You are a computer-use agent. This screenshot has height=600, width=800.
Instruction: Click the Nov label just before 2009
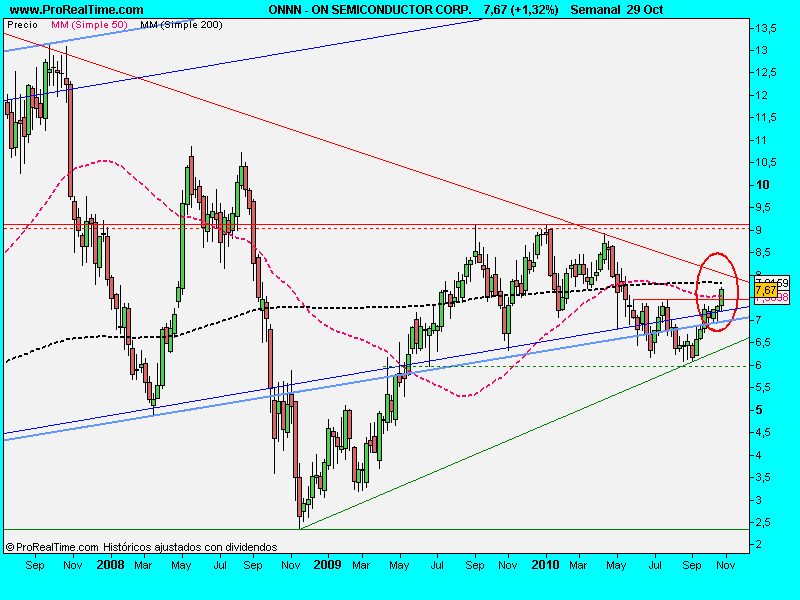pyautogui.click(x=291, y=565)
